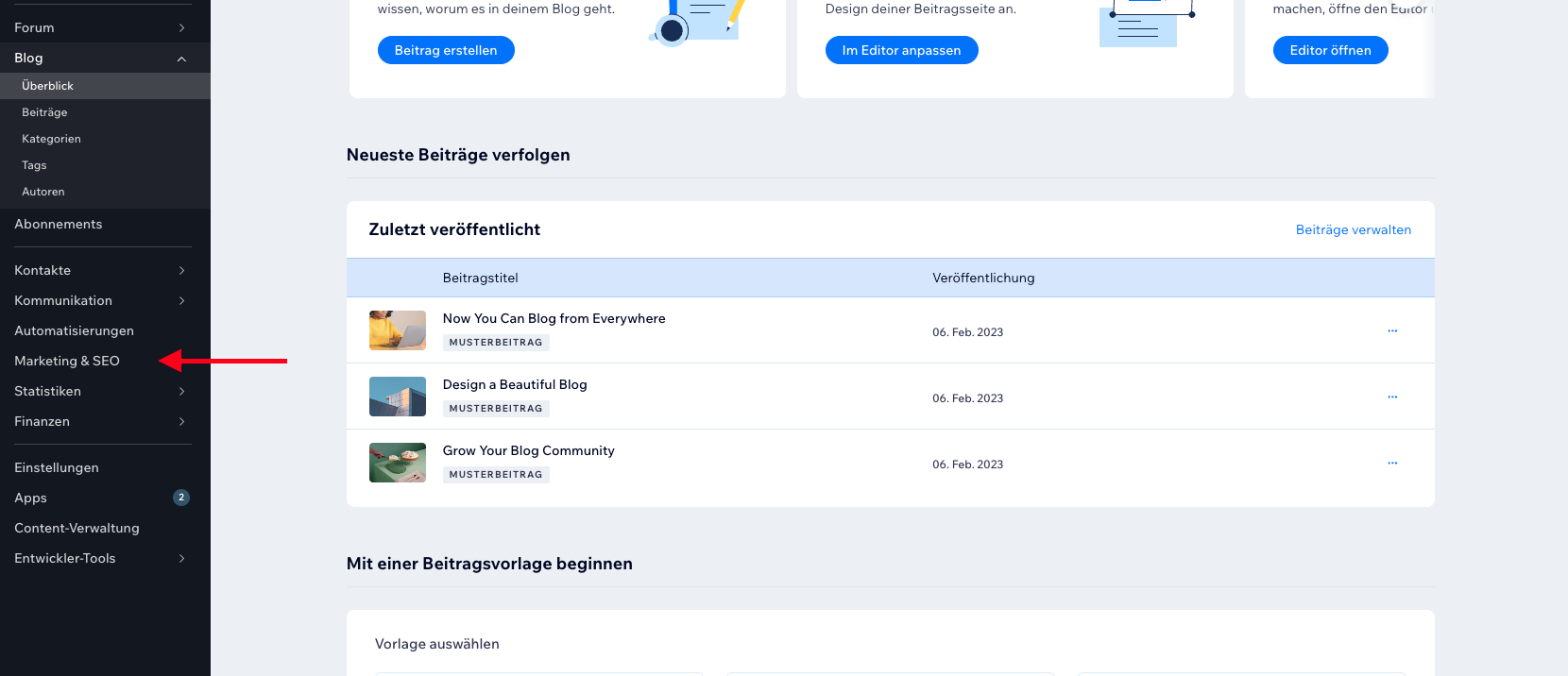
Task: Open the Beiträge verwalten link
Action: (1353, 229)
